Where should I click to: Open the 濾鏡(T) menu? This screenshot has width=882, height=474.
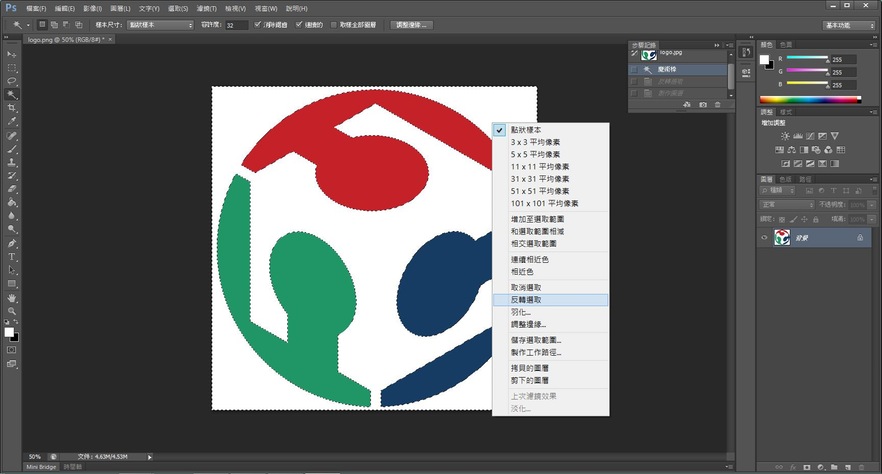pyautogui.click(x=206, y=8)
